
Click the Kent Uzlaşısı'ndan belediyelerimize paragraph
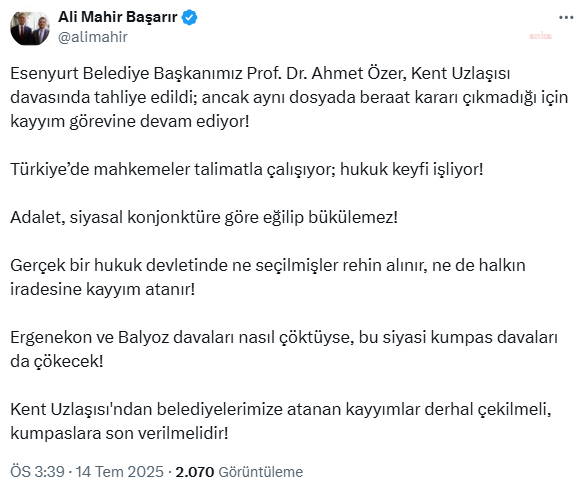[281, 421]
